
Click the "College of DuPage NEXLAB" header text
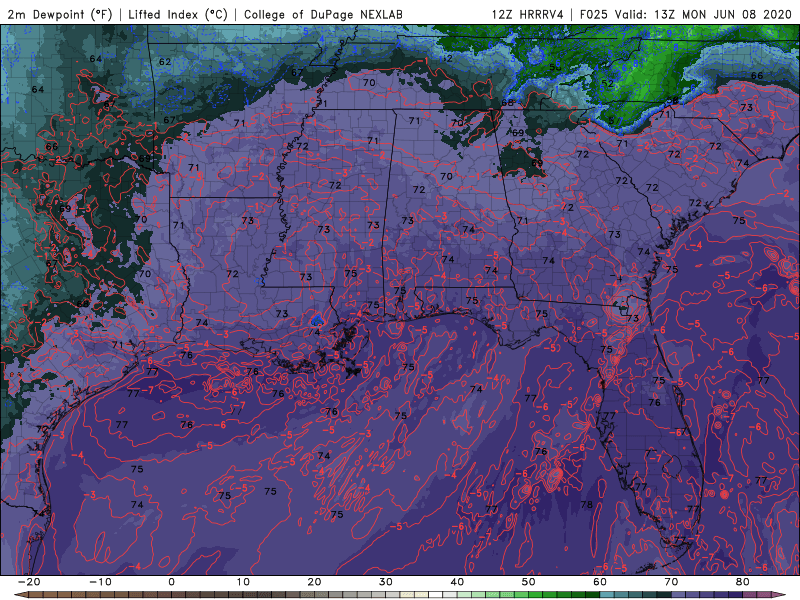(x=323, y=14)
